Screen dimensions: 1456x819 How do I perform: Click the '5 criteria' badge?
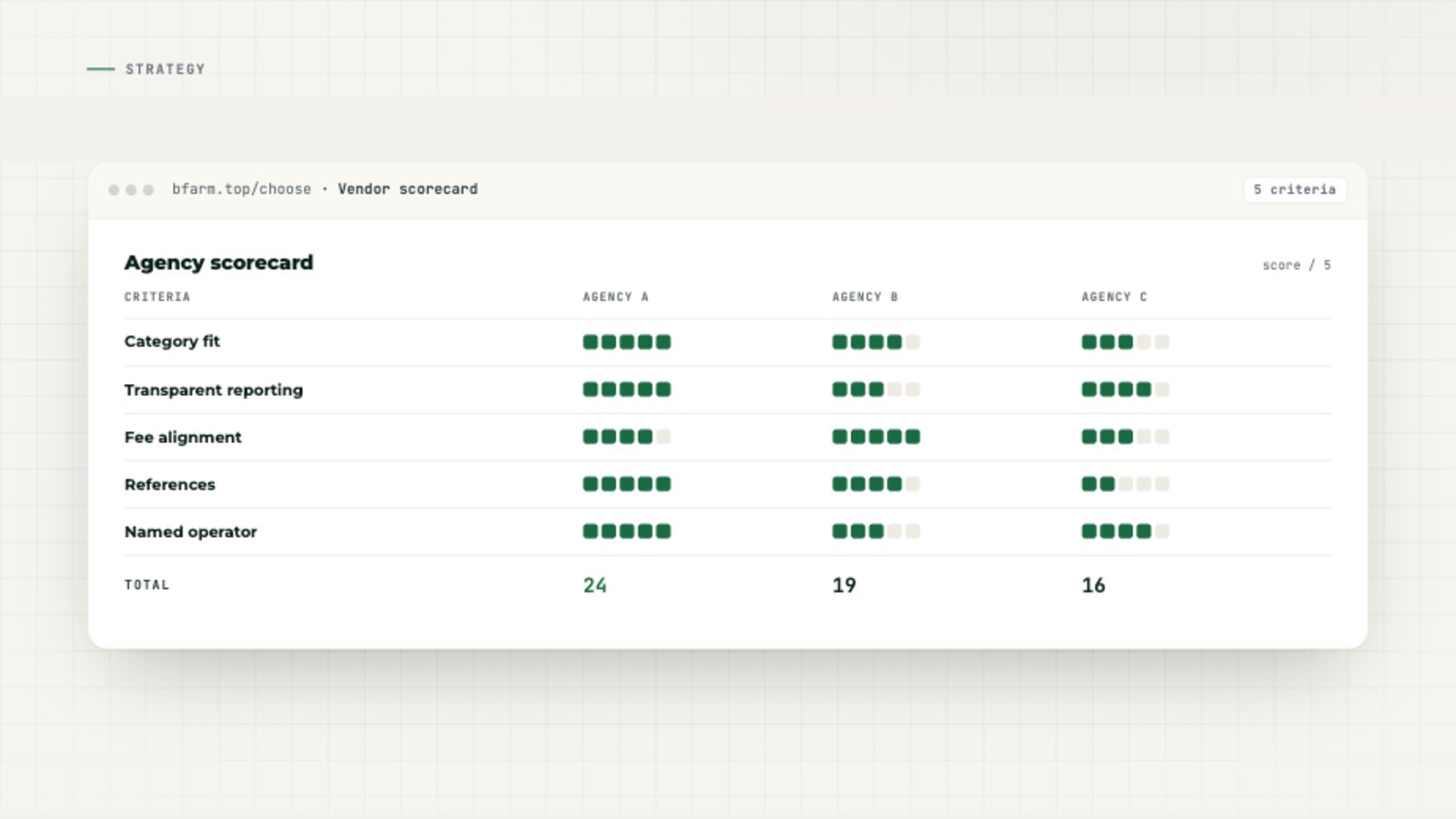point(1294,189)
